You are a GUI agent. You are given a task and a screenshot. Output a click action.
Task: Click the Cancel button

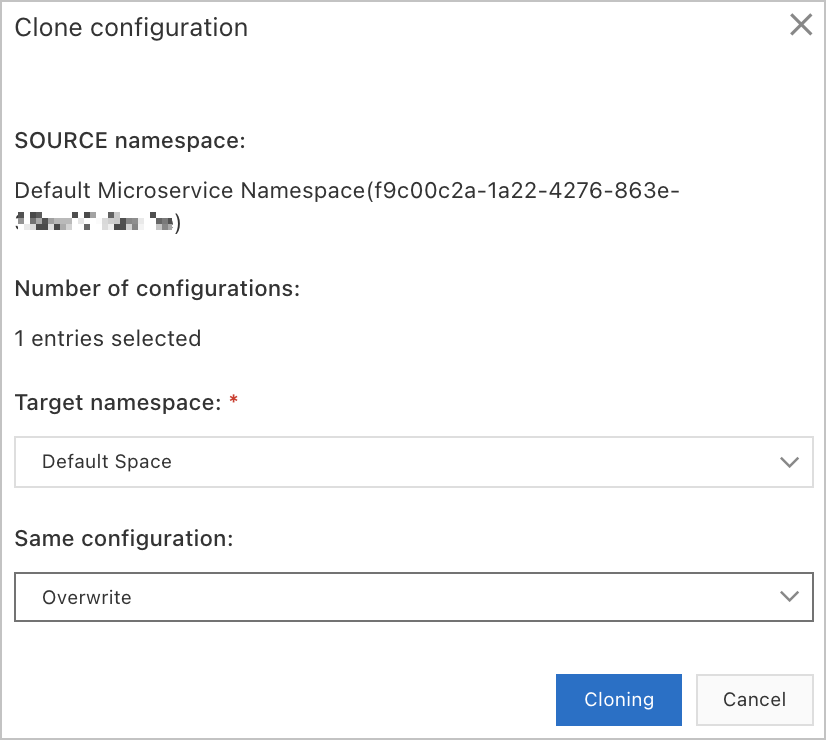pos(754,699)
